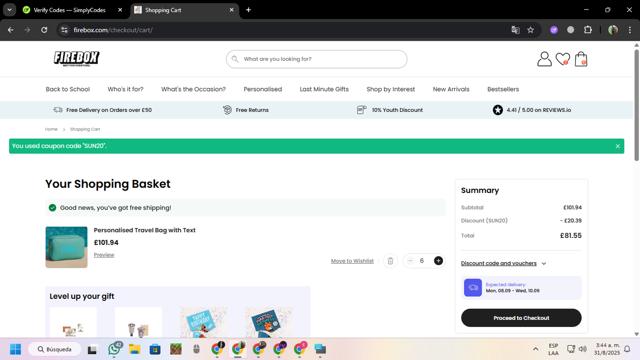Click the expected delivery truck icon

[x=473, y=288]
